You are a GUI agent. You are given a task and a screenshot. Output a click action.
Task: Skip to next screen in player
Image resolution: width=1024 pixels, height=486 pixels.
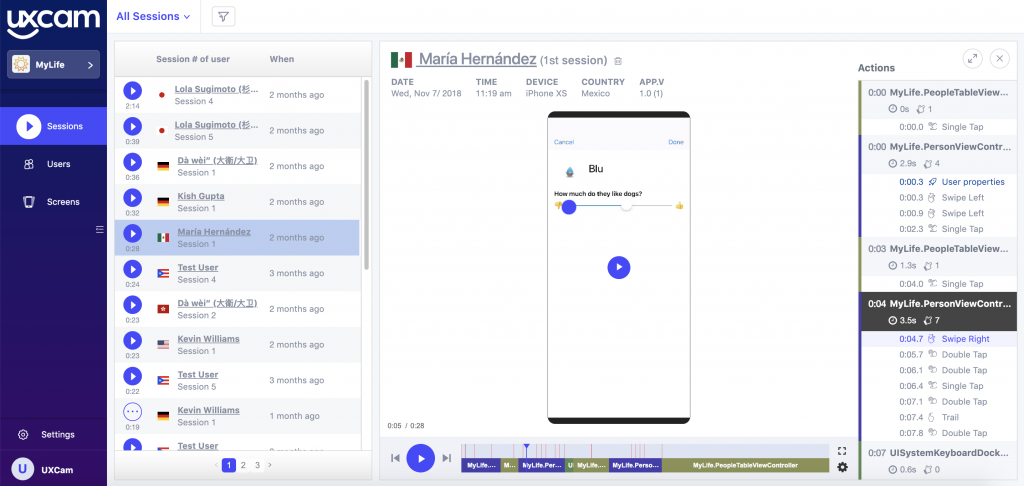(x=447, y=458)
